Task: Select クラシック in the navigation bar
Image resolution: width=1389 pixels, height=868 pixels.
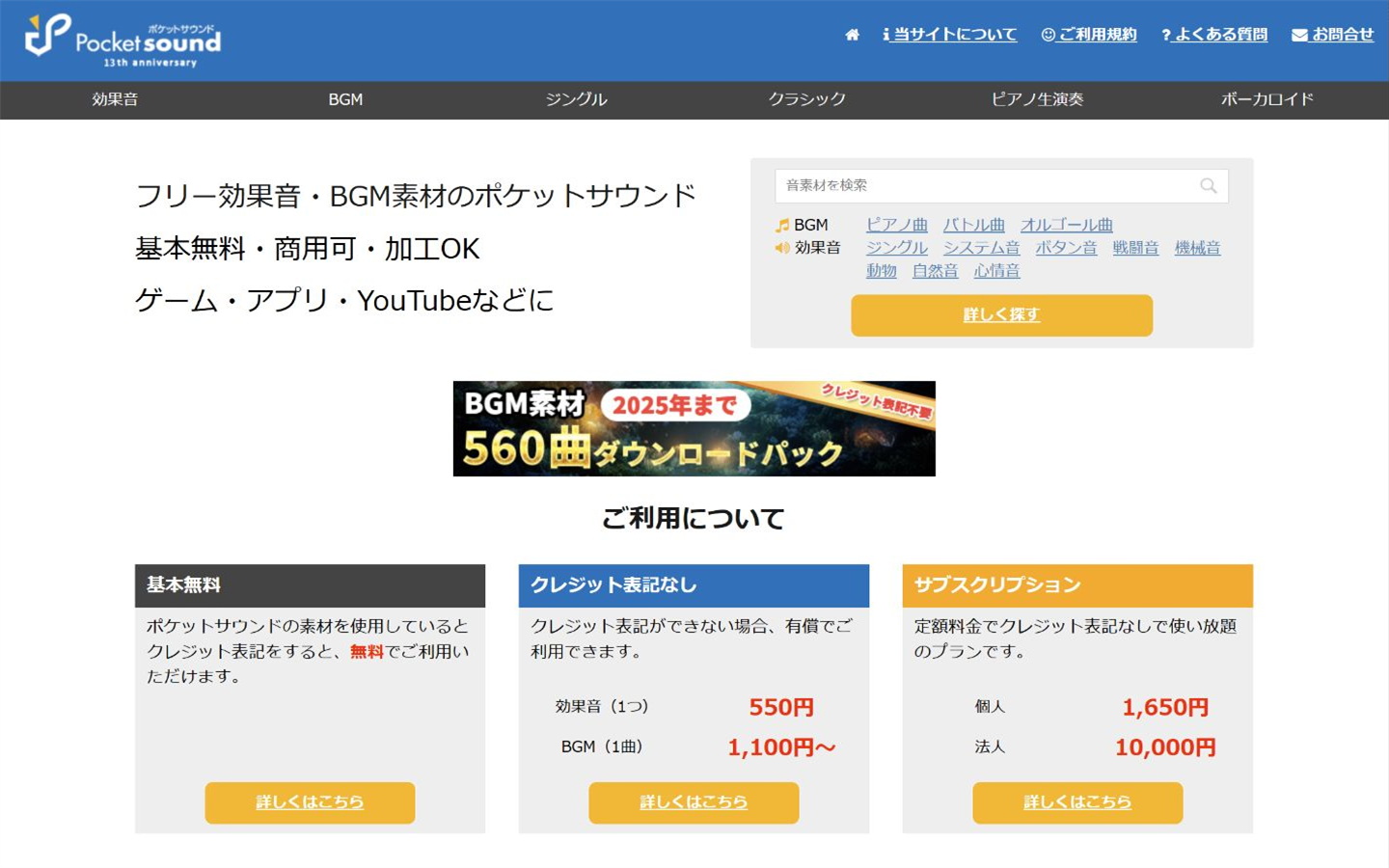Action: (x=806, y=99)
